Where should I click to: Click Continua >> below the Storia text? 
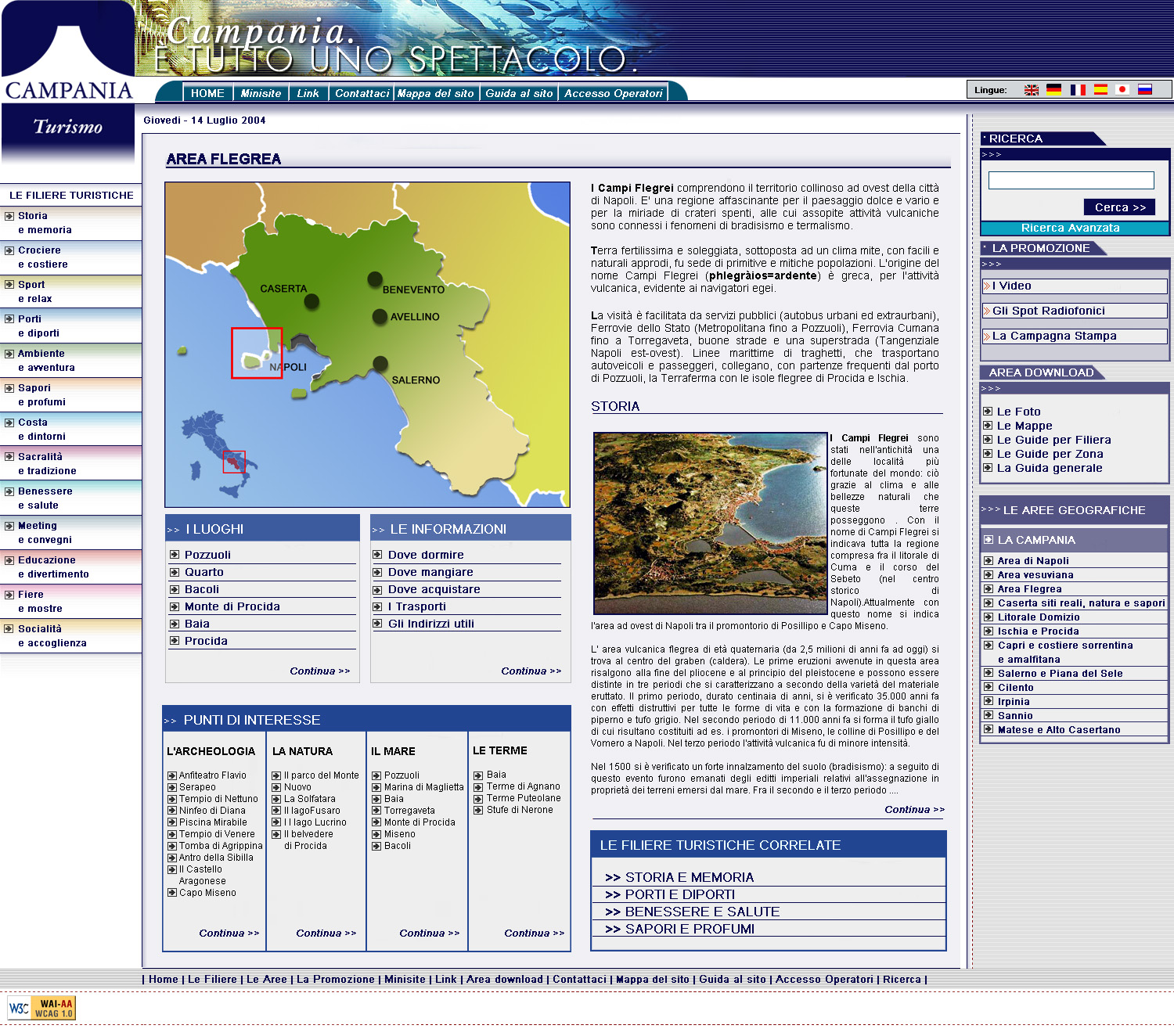point(914,810)
